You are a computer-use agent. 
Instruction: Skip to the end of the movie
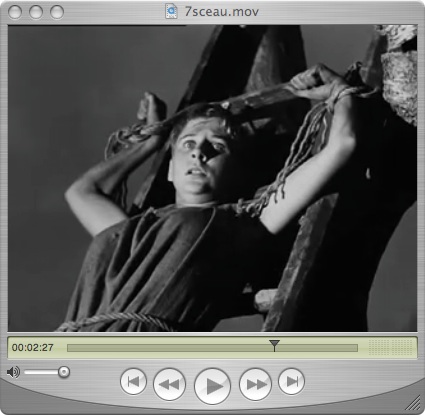291,381
